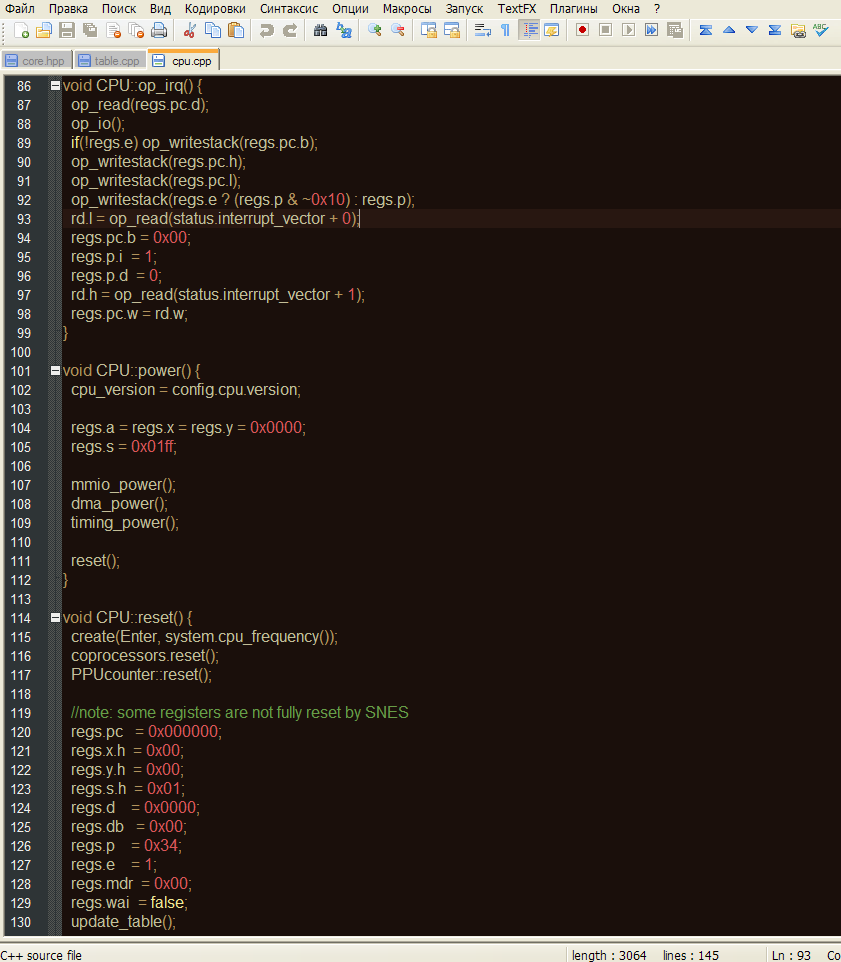Click the Print icon in toolbar
Screen dimensions: 841x962
(x=158, y=30)
